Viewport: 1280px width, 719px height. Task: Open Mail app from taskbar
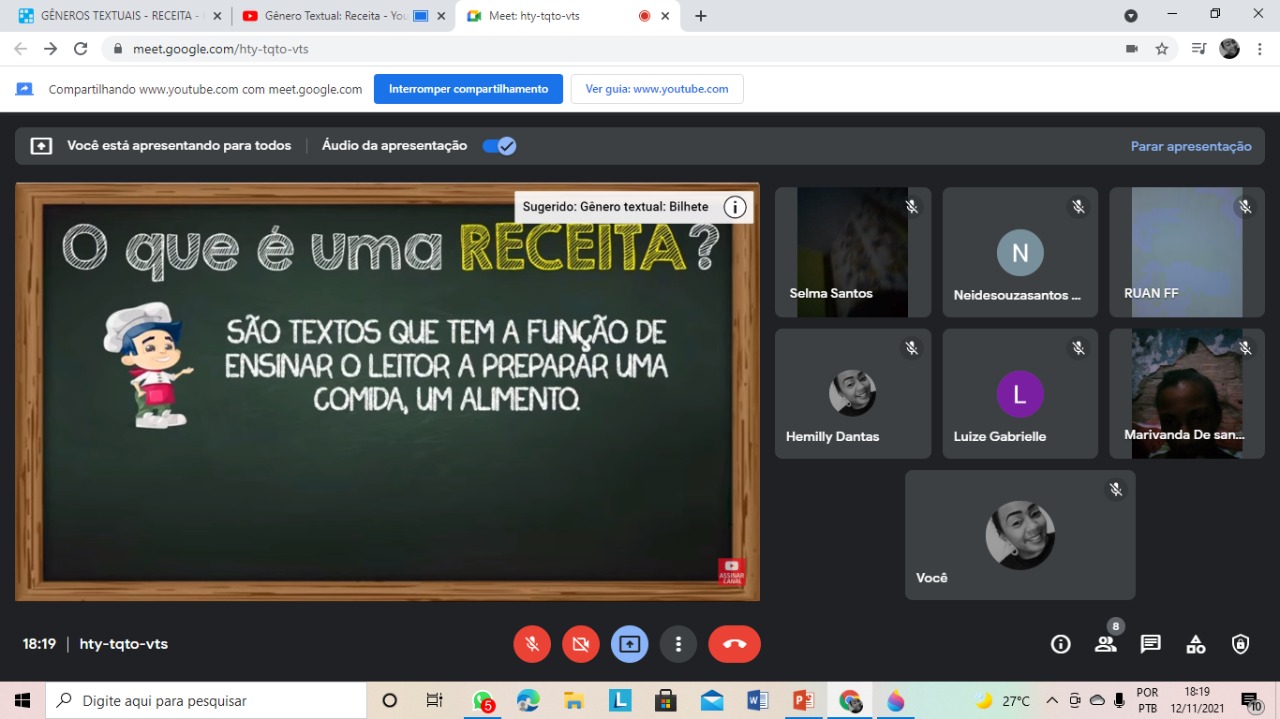pyautogui.click(x=712, y=700)
